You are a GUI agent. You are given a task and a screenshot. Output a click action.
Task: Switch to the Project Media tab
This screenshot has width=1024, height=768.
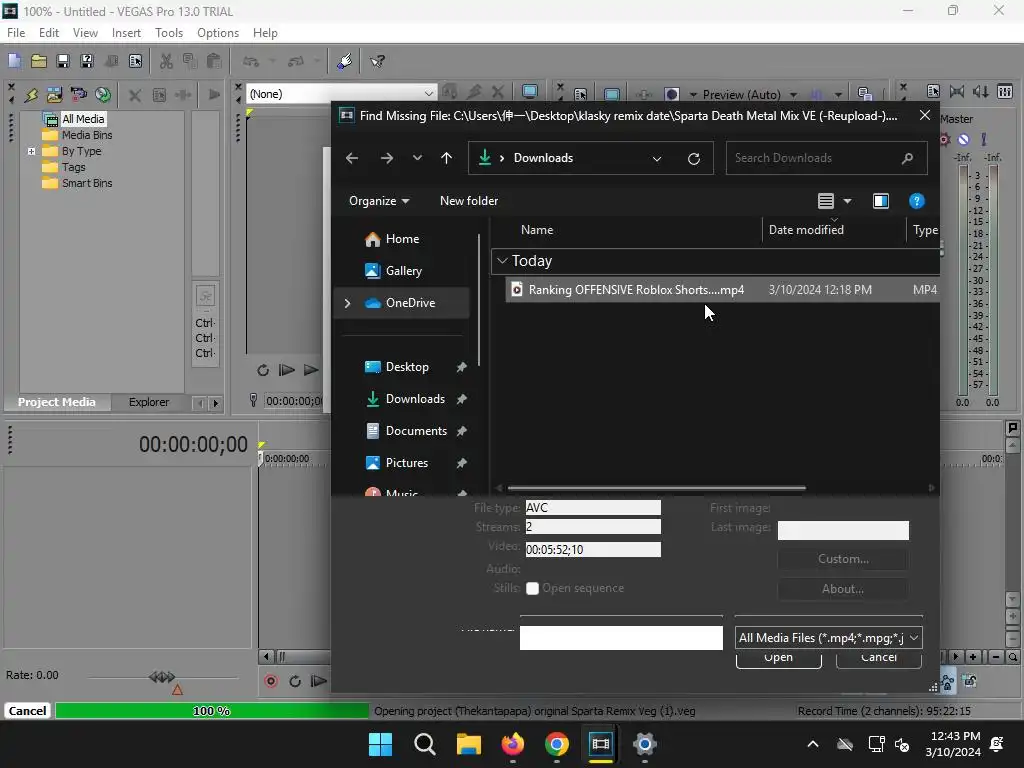[57, 402]
